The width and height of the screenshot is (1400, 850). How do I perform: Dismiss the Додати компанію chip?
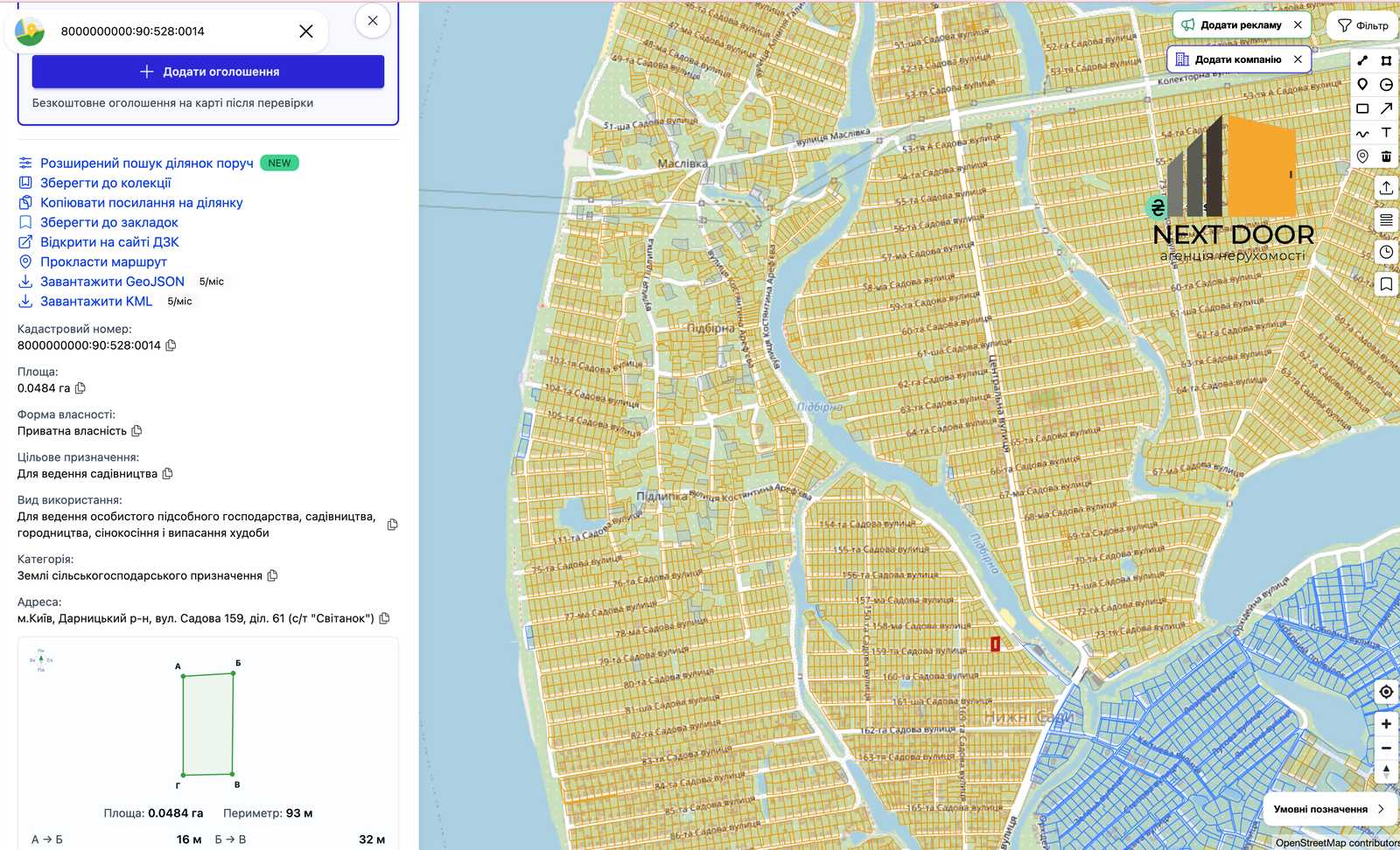point(1298,59)
